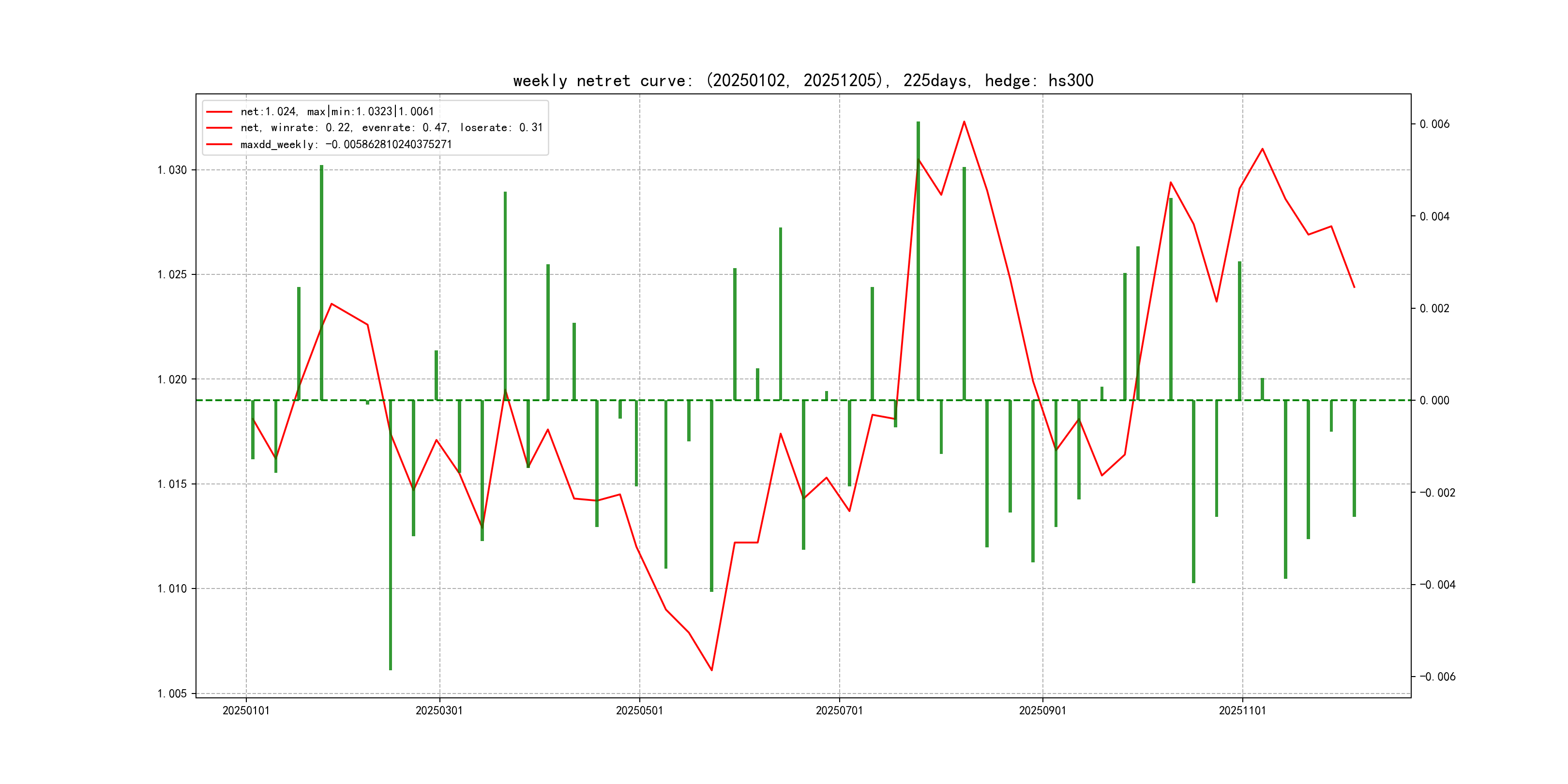Select the legend entry showing net:1.024

click(x=337, y=111)
